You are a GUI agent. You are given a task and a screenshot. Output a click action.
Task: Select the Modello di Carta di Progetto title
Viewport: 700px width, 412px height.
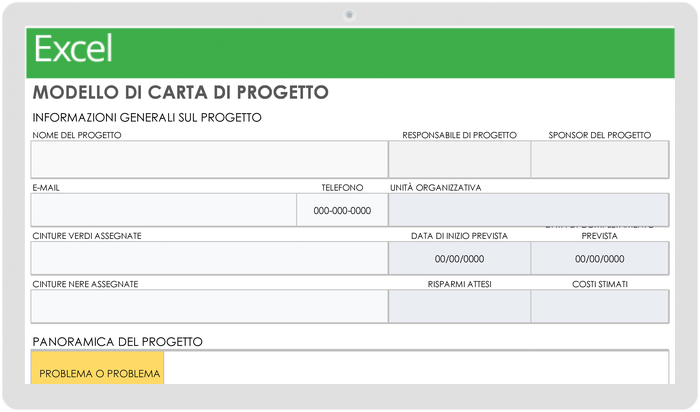pos(181,93)
